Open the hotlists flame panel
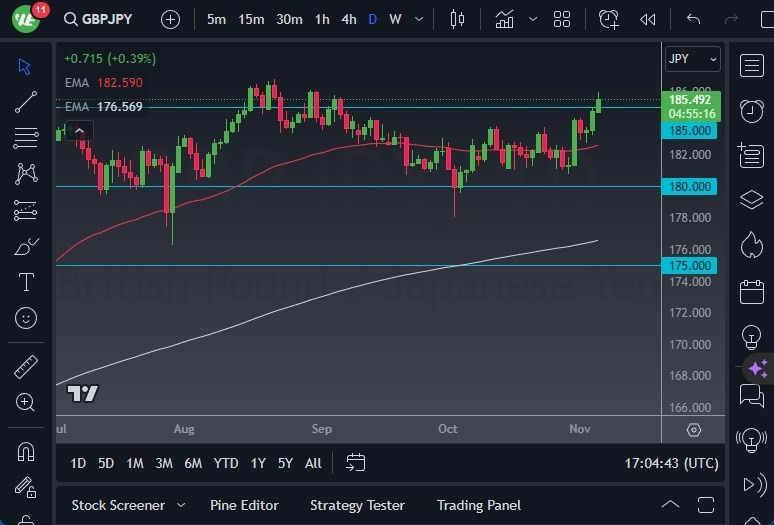This screenshot has width=774, height=525. click(x=752, y=245)
